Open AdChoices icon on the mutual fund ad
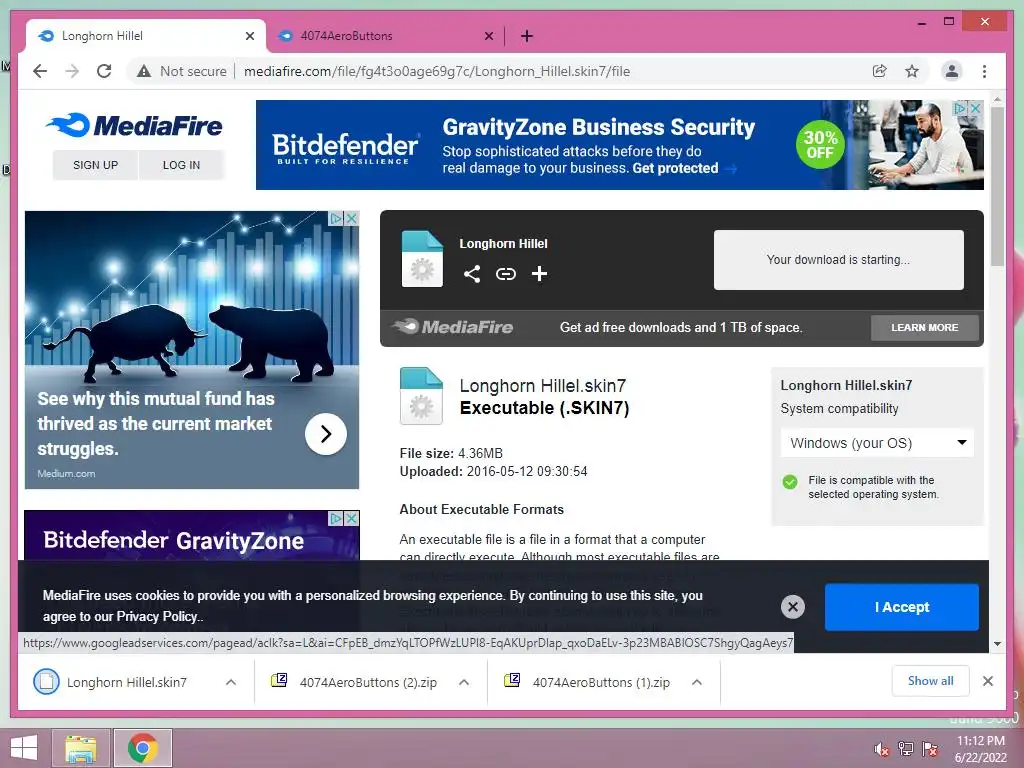The width and height of the screenshot is (1024, 768). (336, 218)
